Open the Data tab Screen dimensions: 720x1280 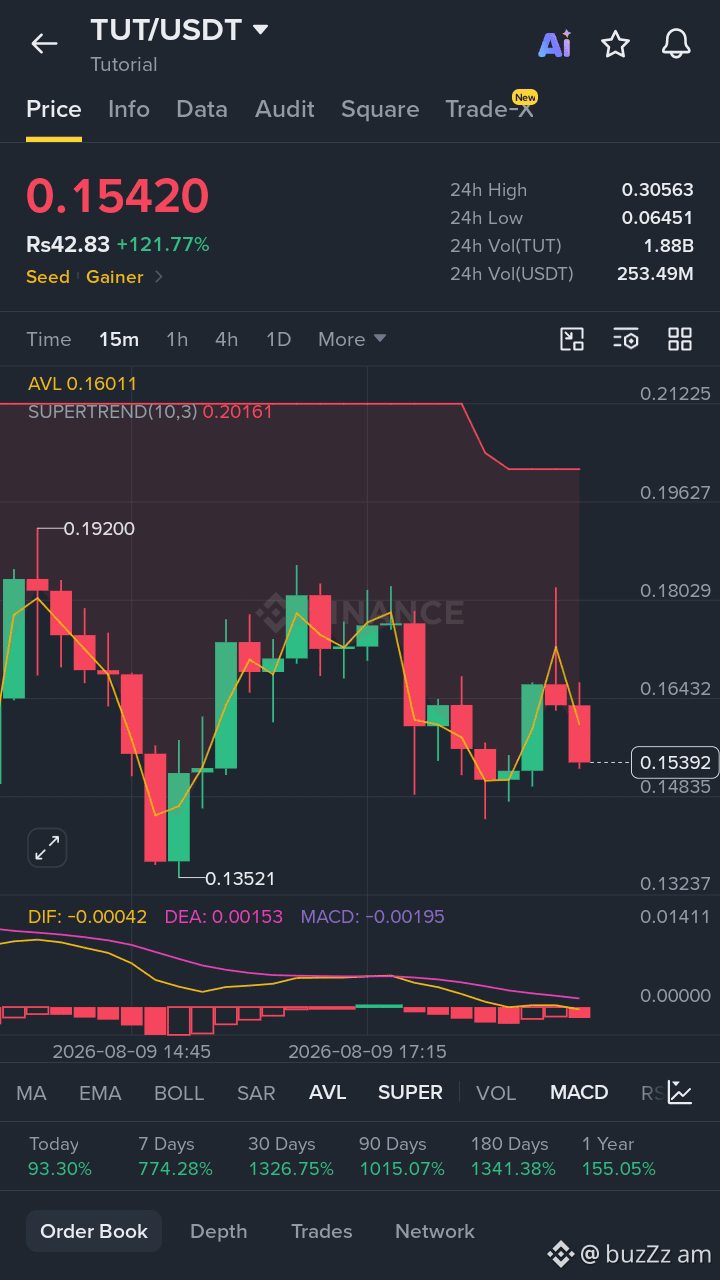pyautogui.click(x=202, y=109)
